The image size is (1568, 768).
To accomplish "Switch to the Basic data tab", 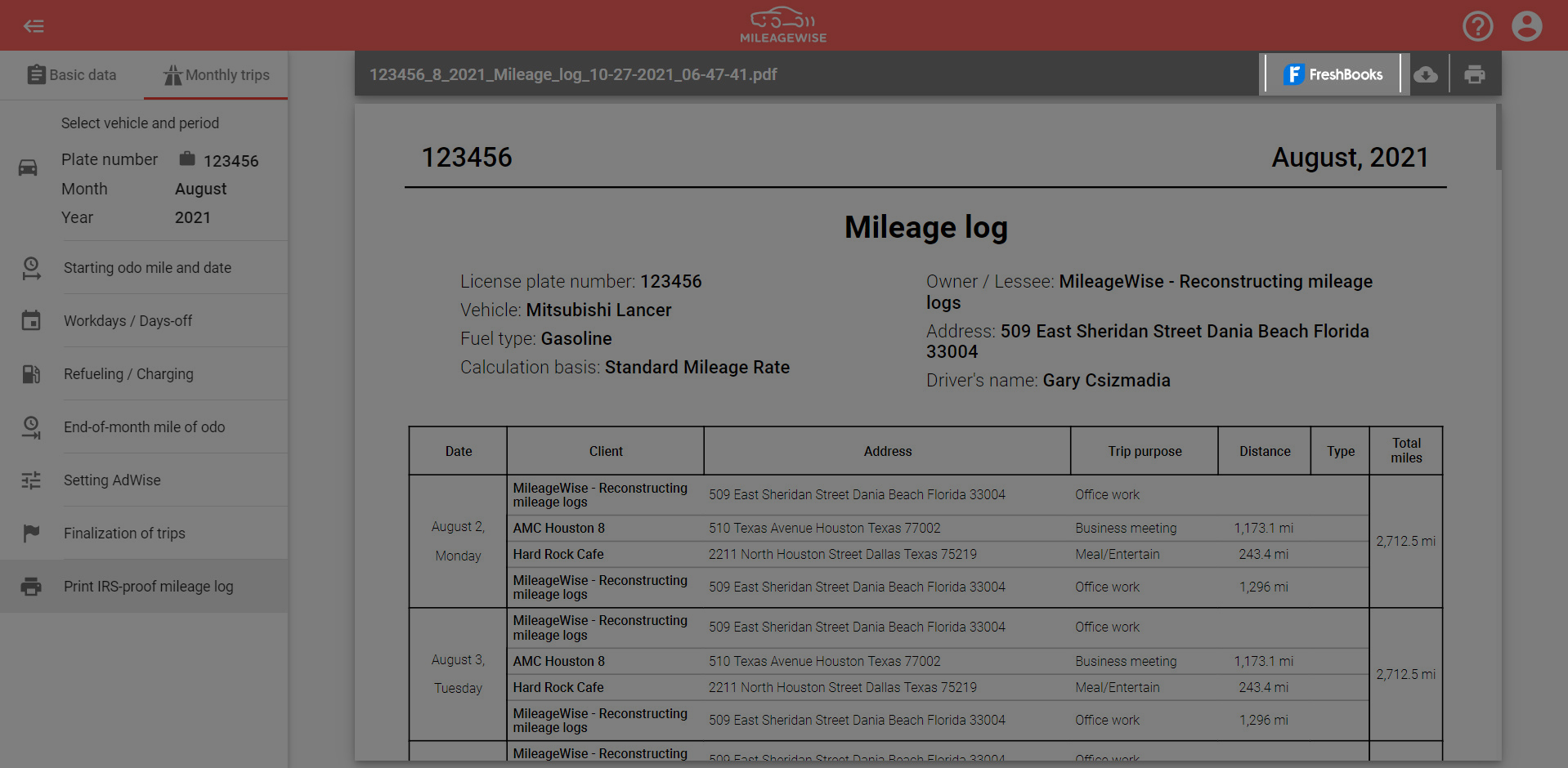I will (x=72, y=74).
